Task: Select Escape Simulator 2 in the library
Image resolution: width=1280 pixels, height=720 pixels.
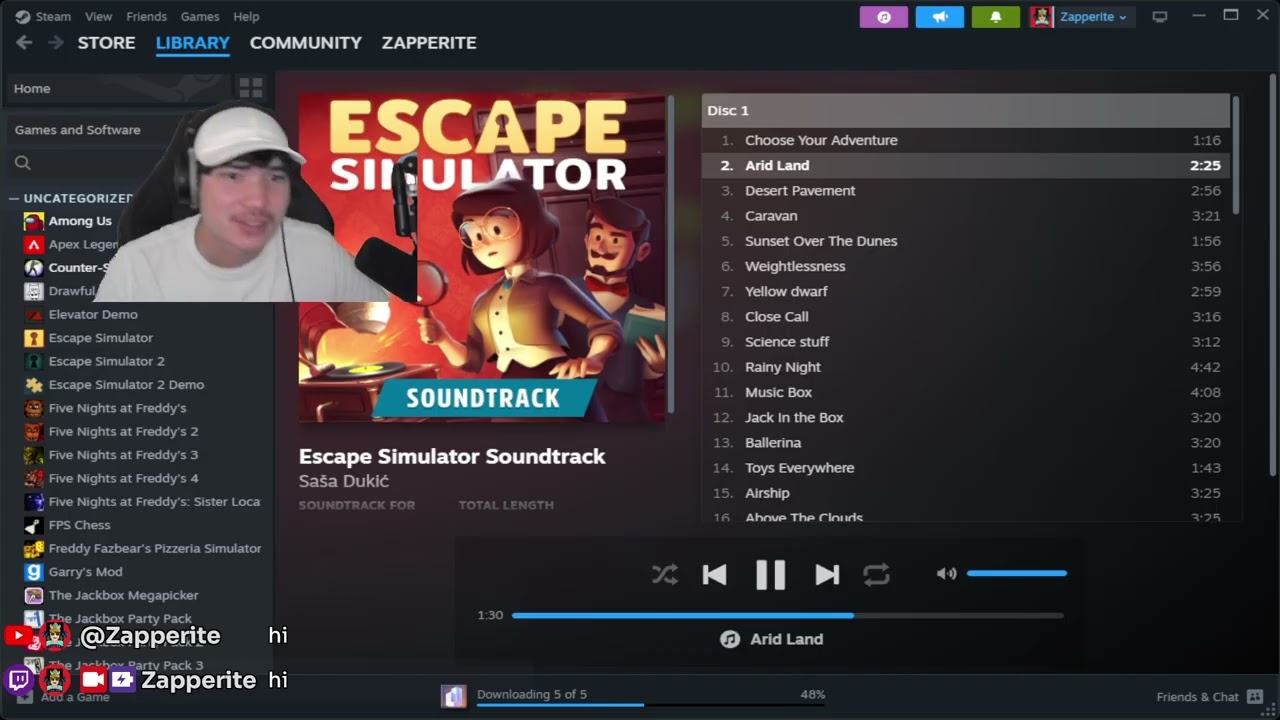Action: (106, 361)
